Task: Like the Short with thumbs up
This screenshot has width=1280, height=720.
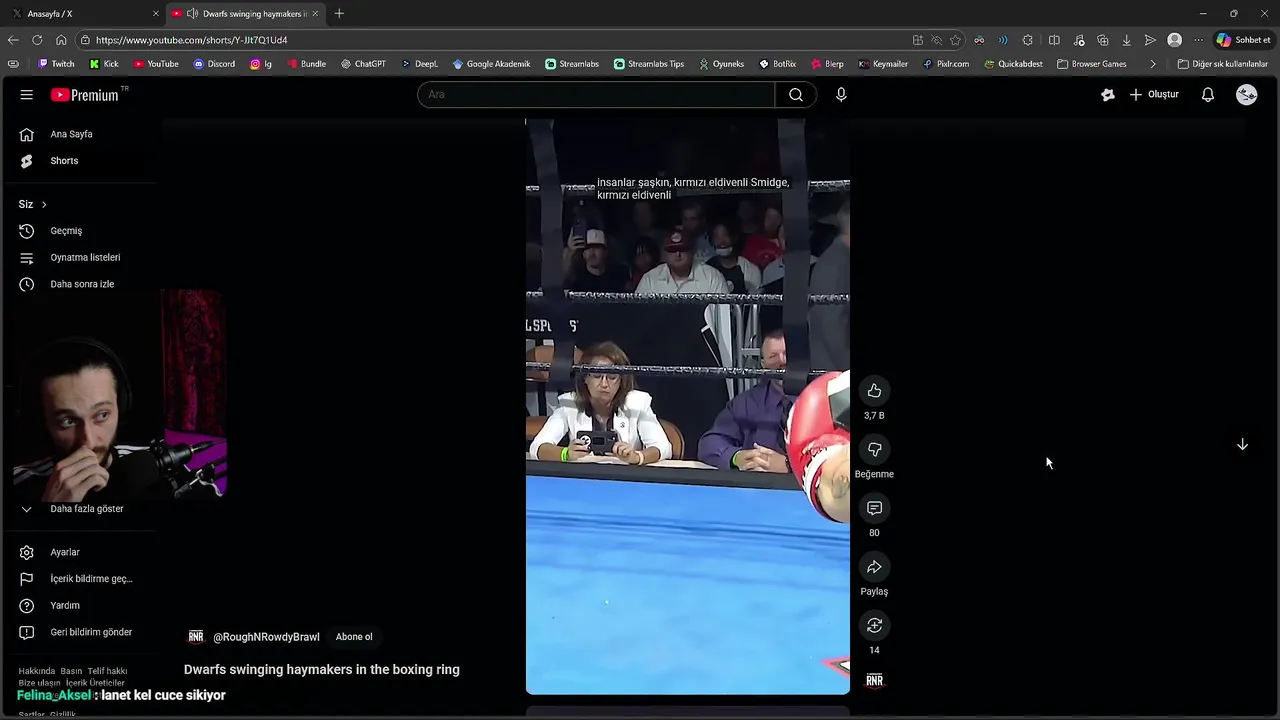Action: (x=874, y=391)
